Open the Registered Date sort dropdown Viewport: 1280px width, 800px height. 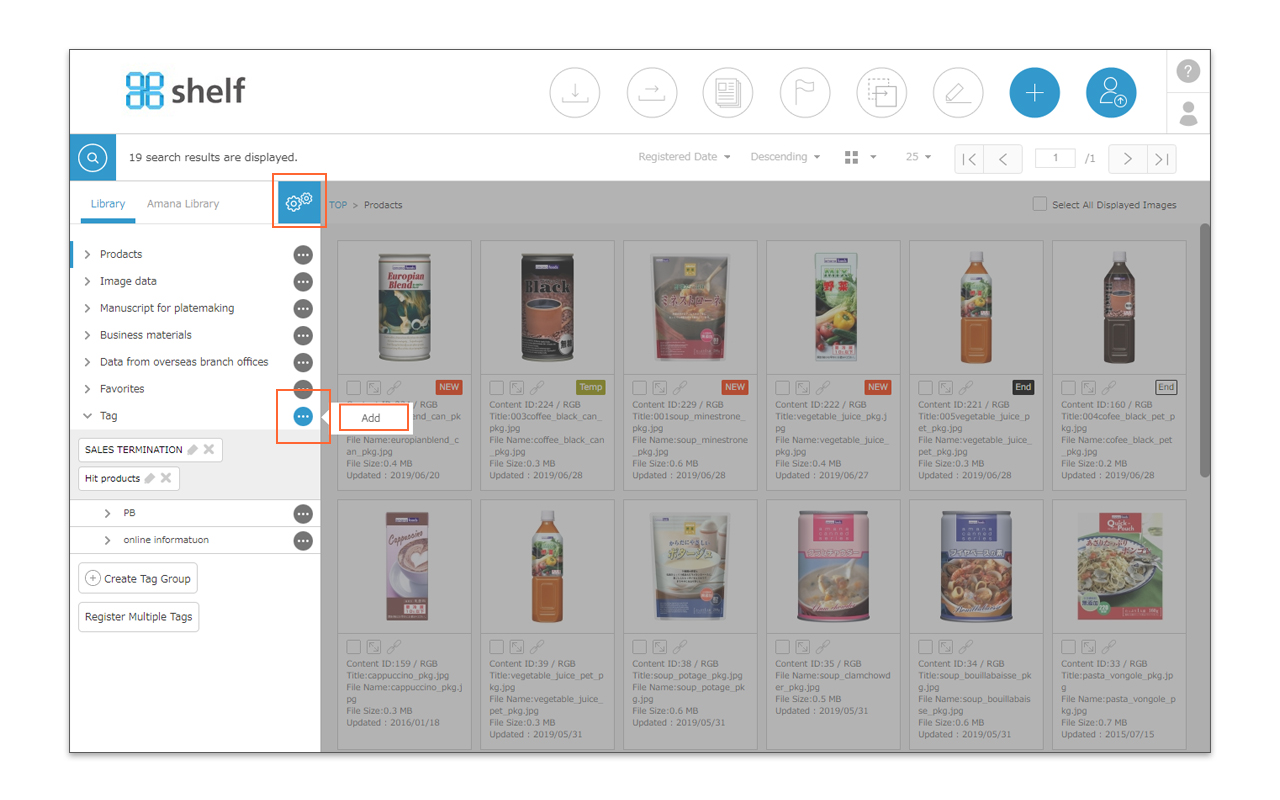[684, 157]
